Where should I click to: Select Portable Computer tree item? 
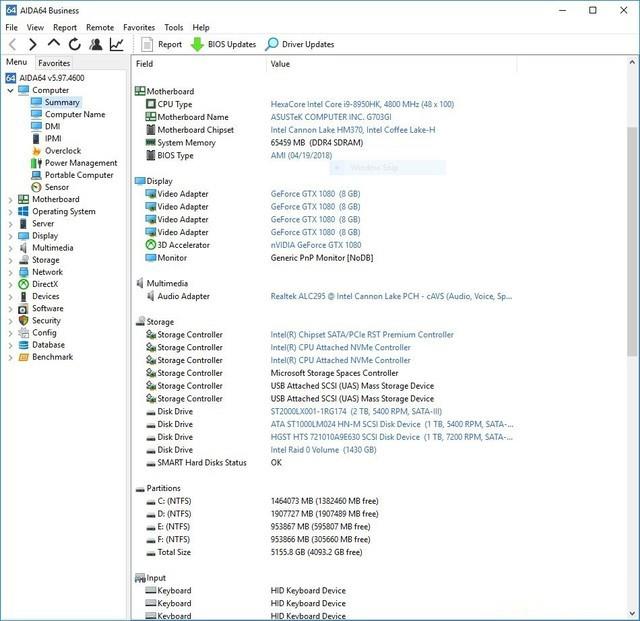(x=79, y=175)
